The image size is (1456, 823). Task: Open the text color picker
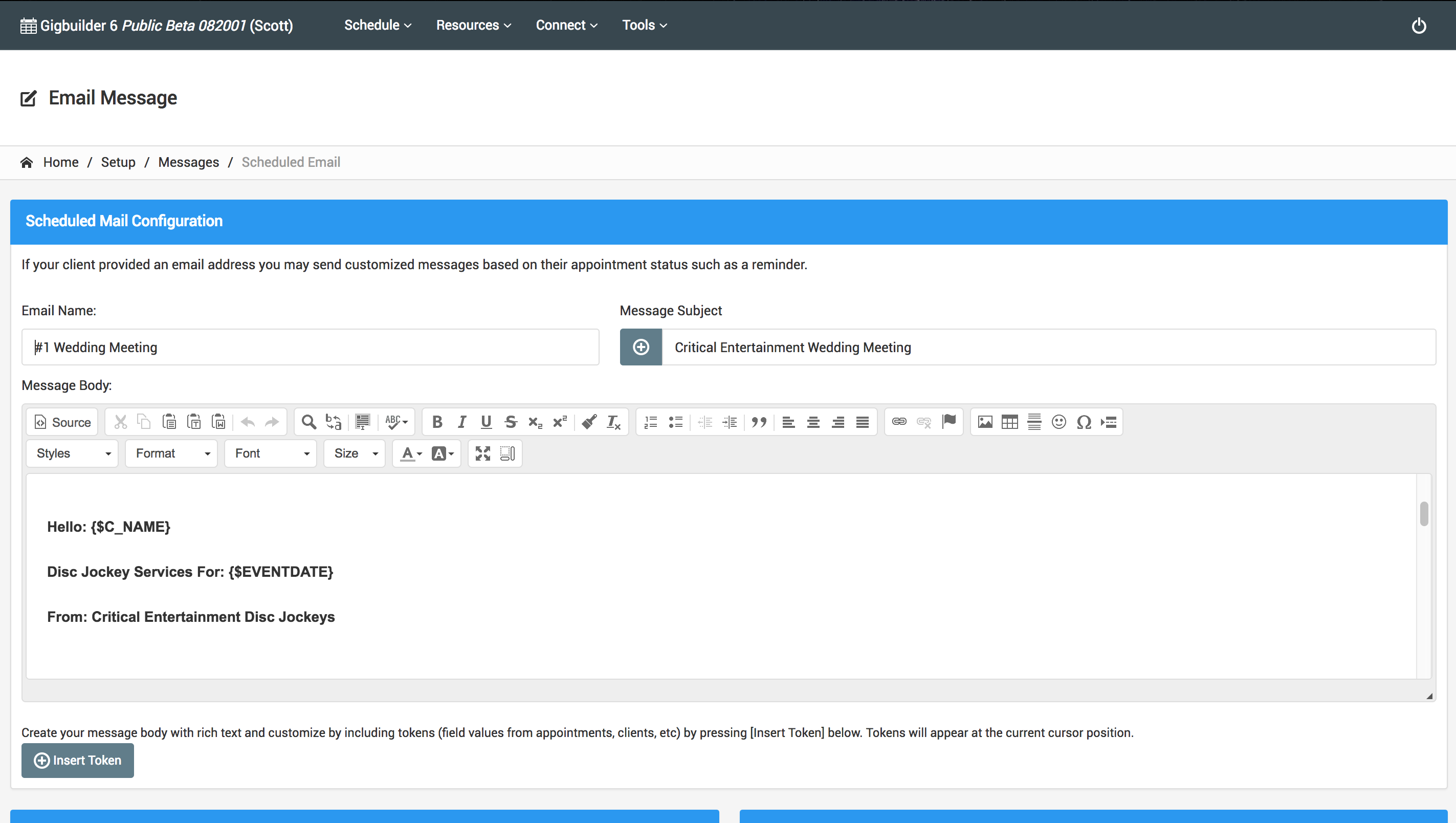tap(411, 453)
